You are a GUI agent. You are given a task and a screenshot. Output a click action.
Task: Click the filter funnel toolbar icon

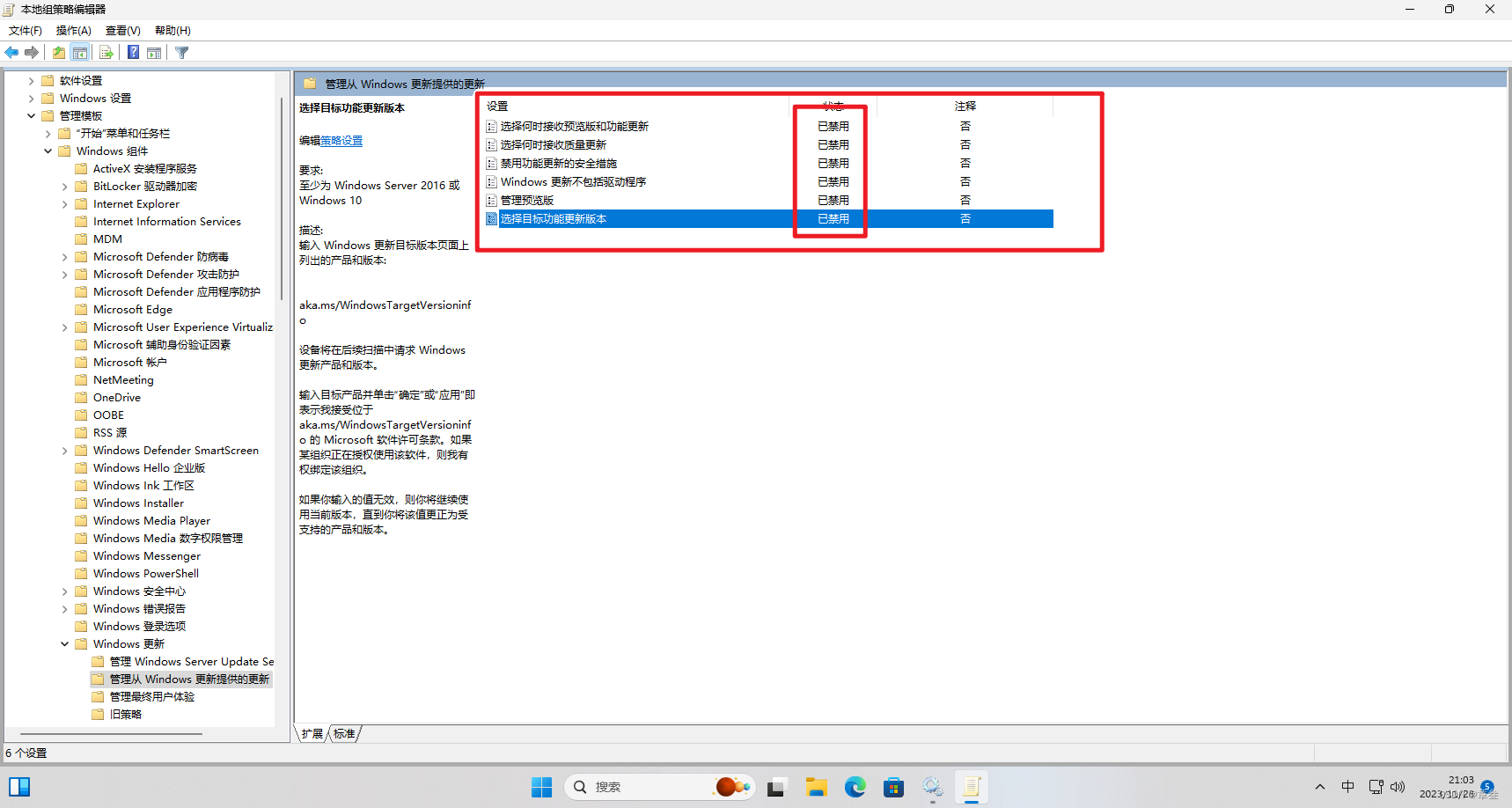point(182,53)
